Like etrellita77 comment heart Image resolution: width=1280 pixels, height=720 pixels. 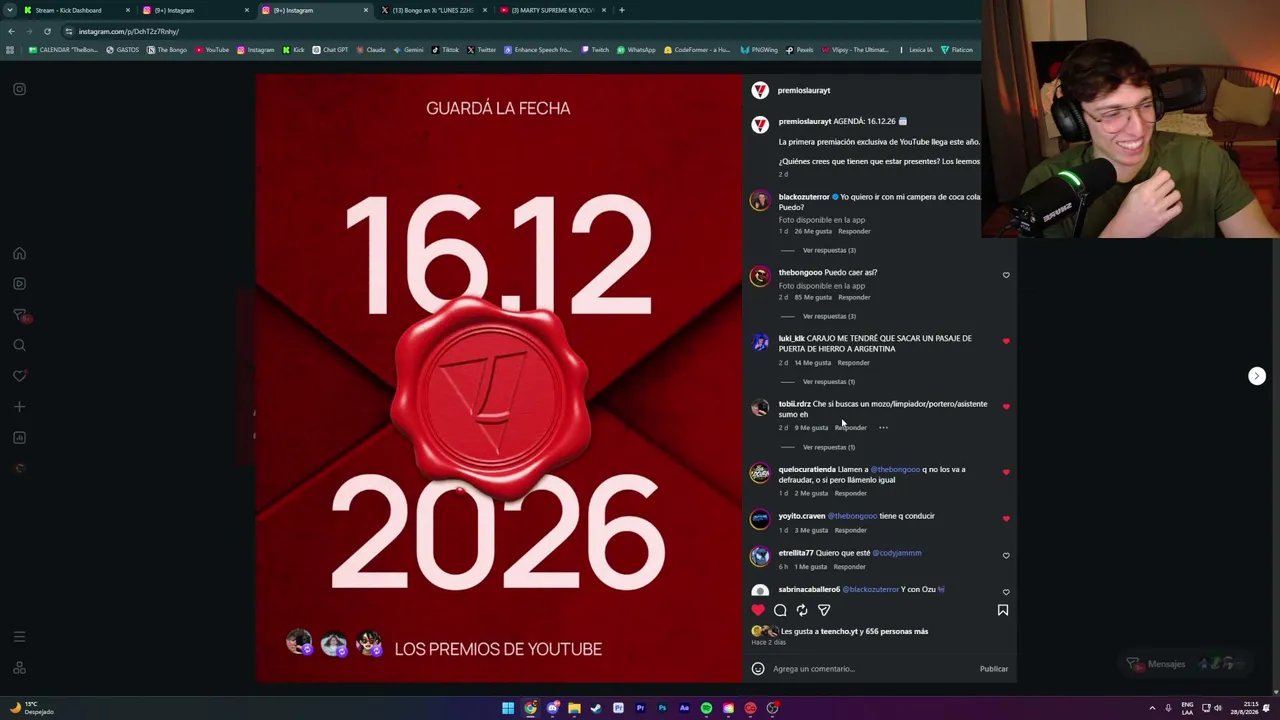[1006, 556]
